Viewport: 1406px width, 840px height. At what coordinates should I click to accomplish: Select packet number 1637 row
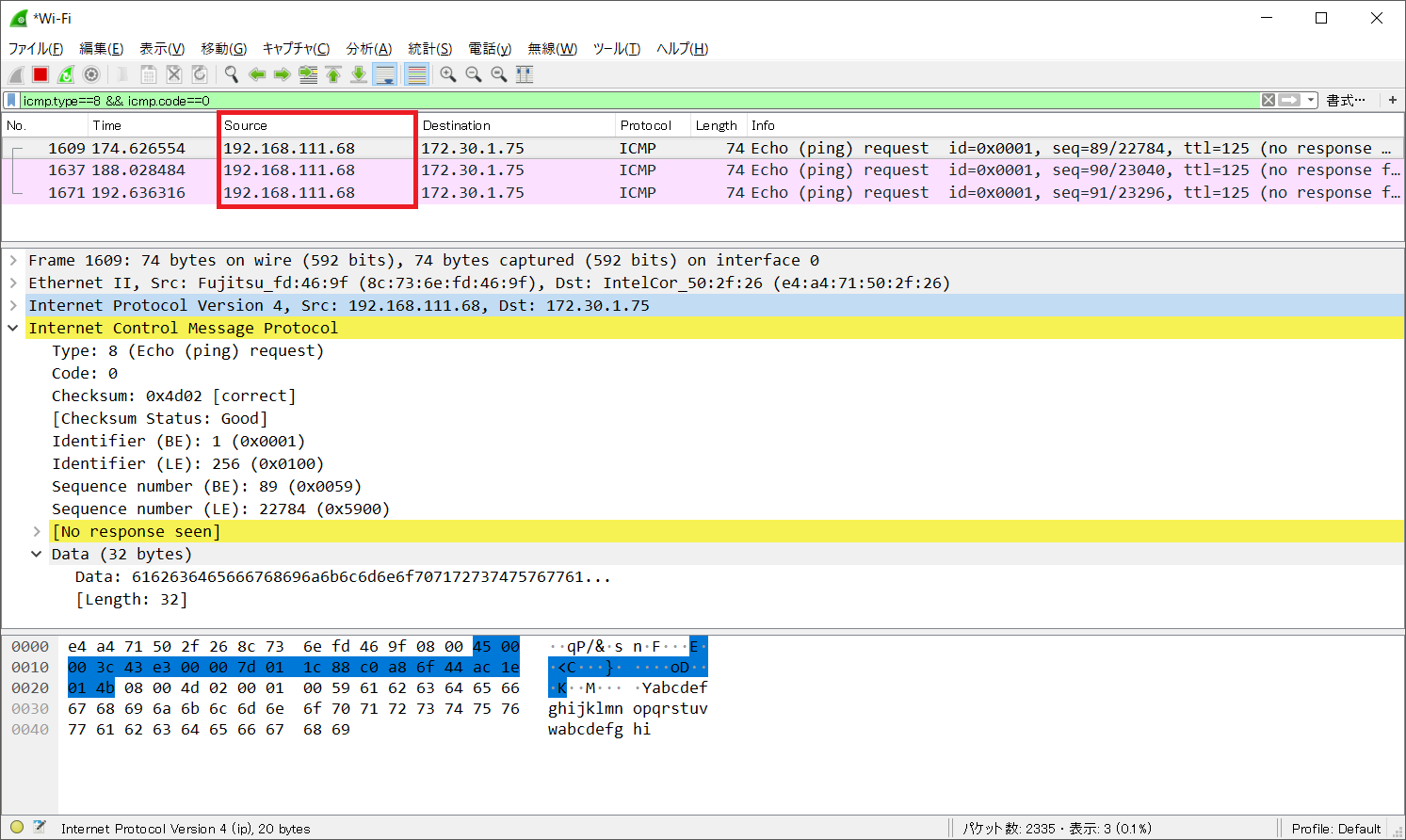(703, 170)
